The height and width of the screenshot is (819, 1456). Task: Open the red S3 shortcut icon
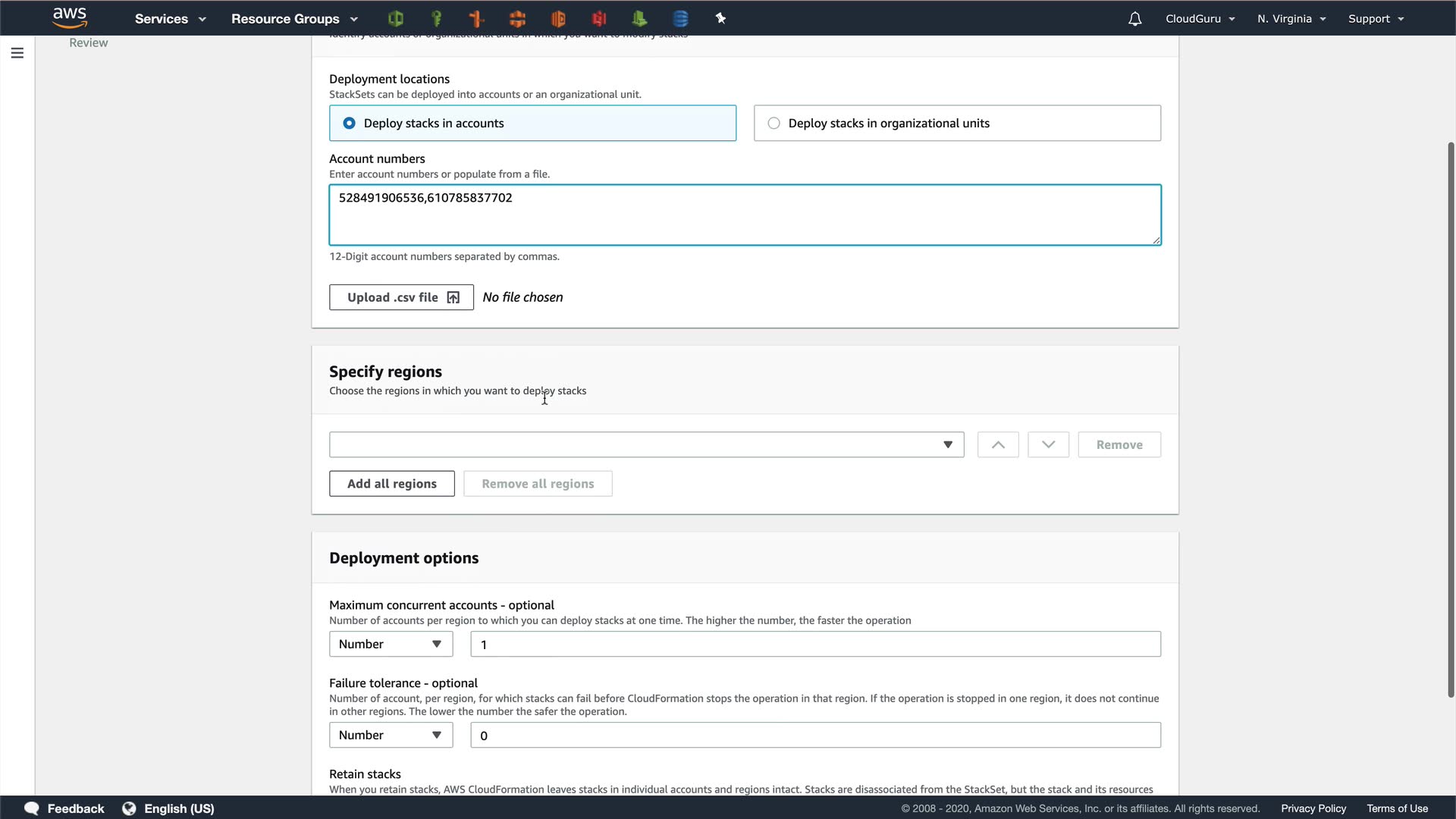click(x=599, y=18)
